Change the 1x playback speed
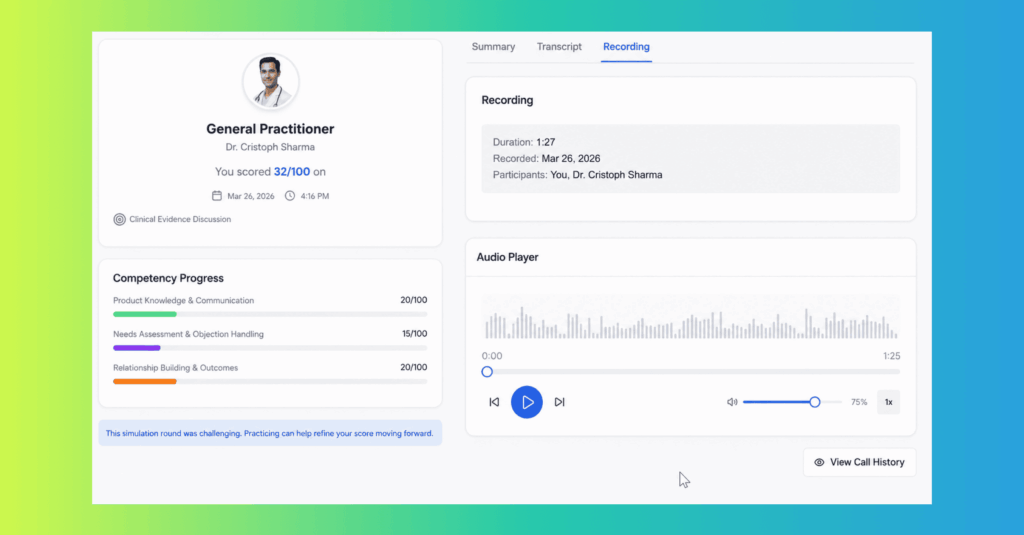The height and width of the screenshot is (535, 1024). [x=888, y=402]
